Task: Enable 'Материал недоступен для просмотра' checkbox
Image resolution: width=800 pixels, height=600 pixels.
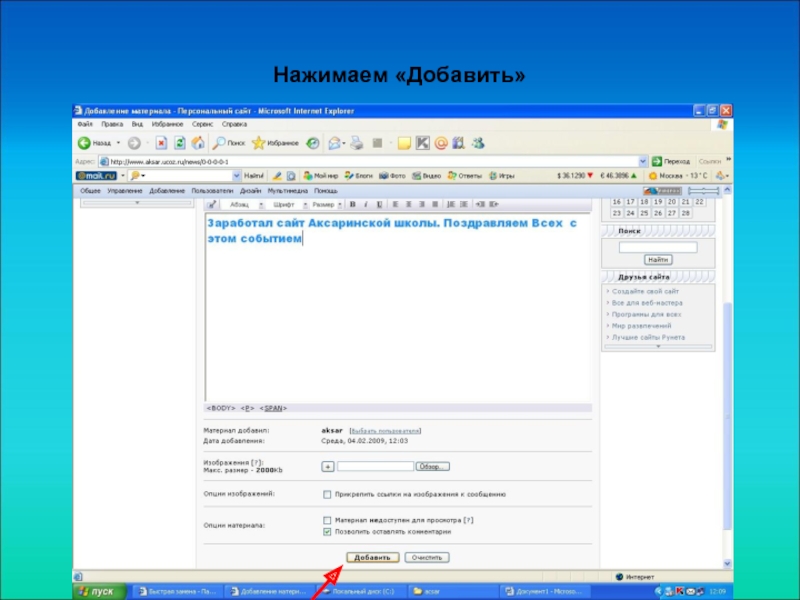Action: pyautogui.click(x=327, y=520)
